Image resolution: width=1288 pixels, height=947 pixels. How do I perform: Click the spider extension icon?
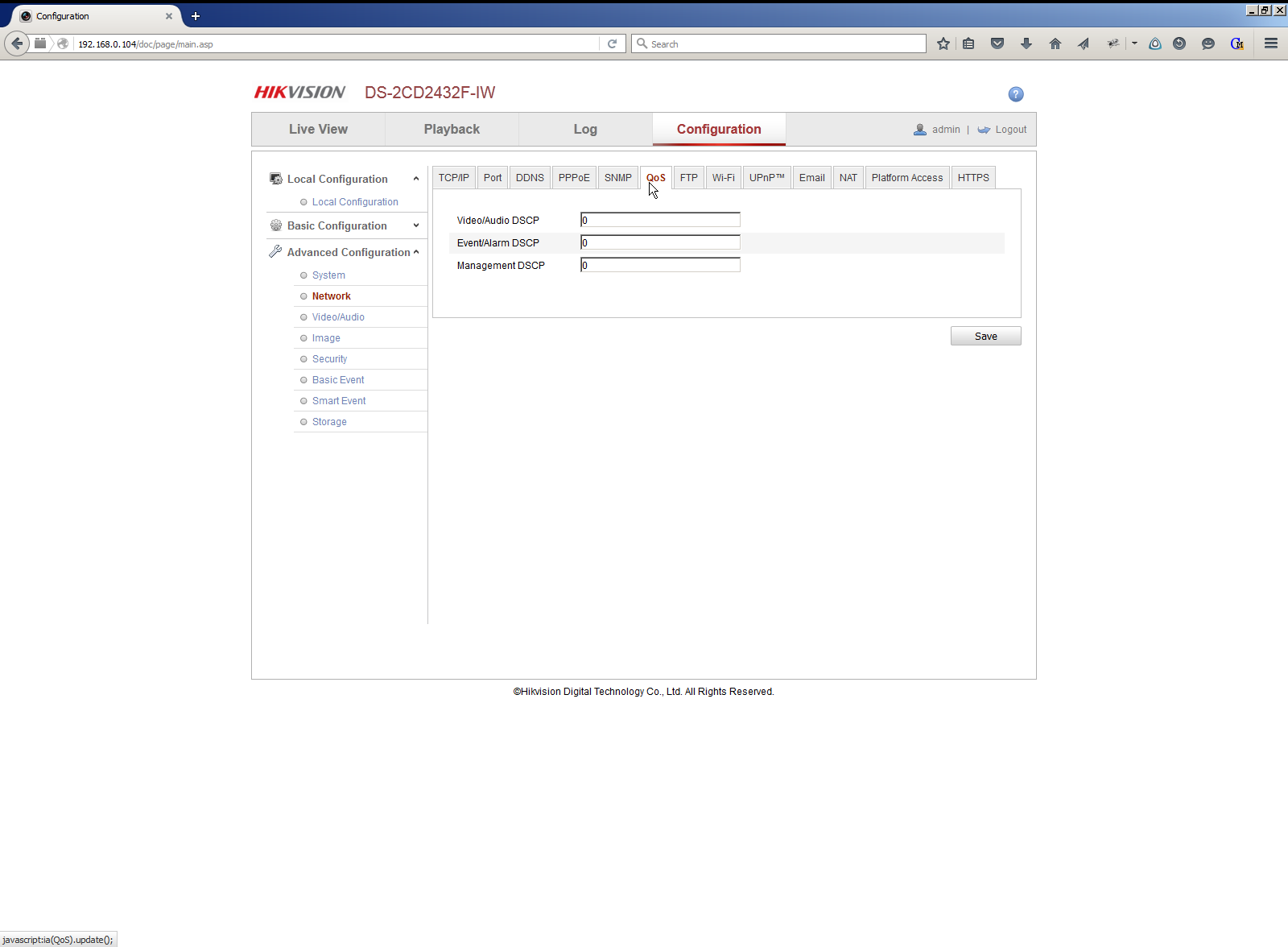tap(1113, 43)
